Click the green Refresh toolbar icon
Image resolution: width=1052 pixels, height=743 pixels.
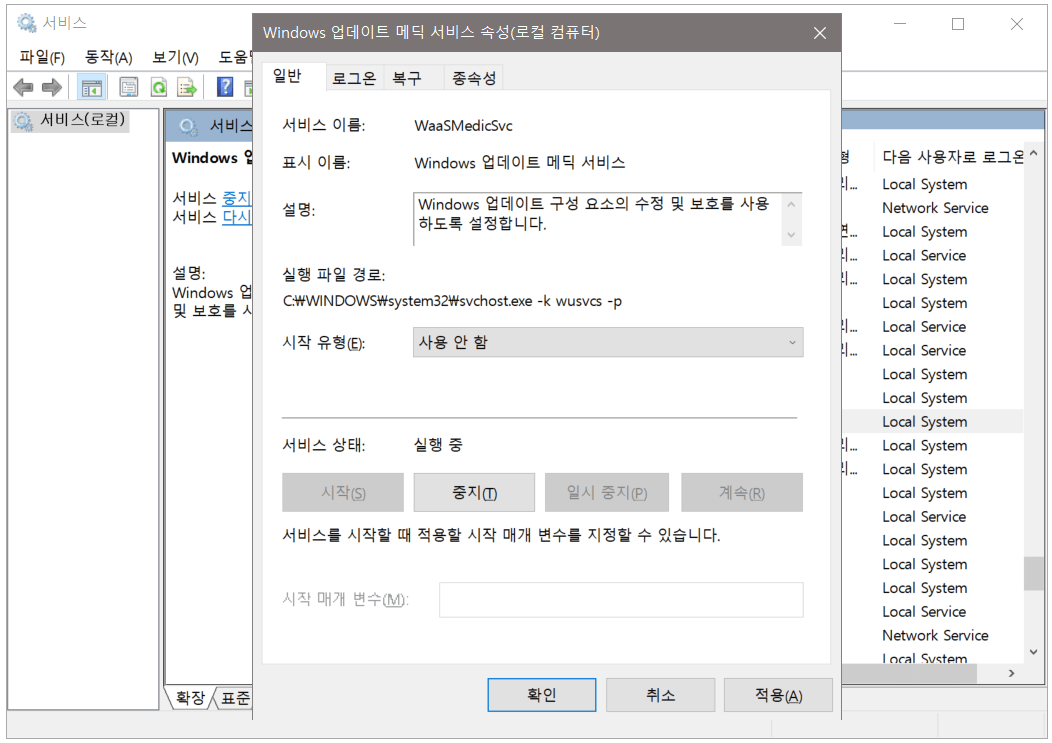click(158, 87)
